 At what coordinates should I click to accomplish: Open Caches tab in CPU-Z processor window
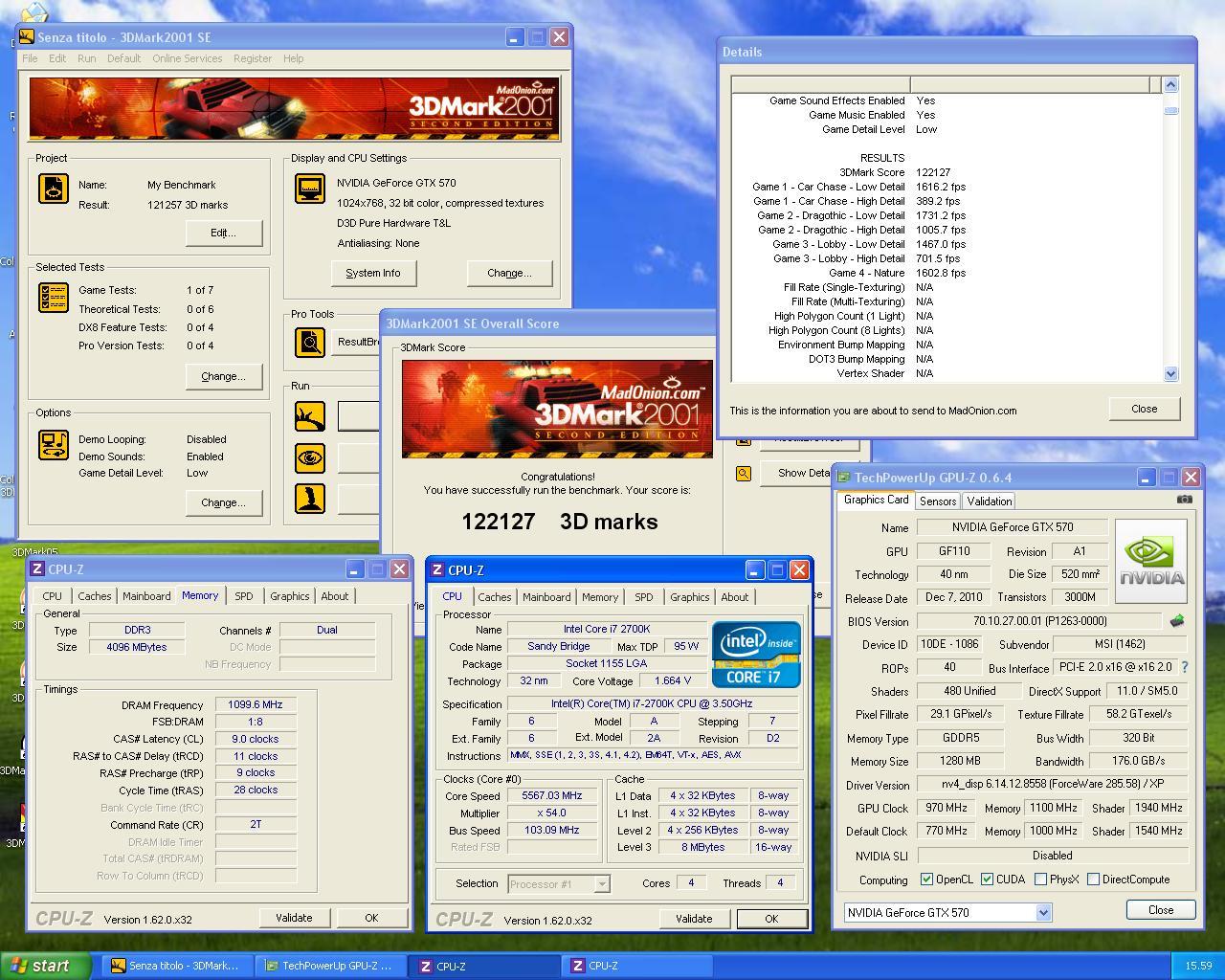[495, 596]
